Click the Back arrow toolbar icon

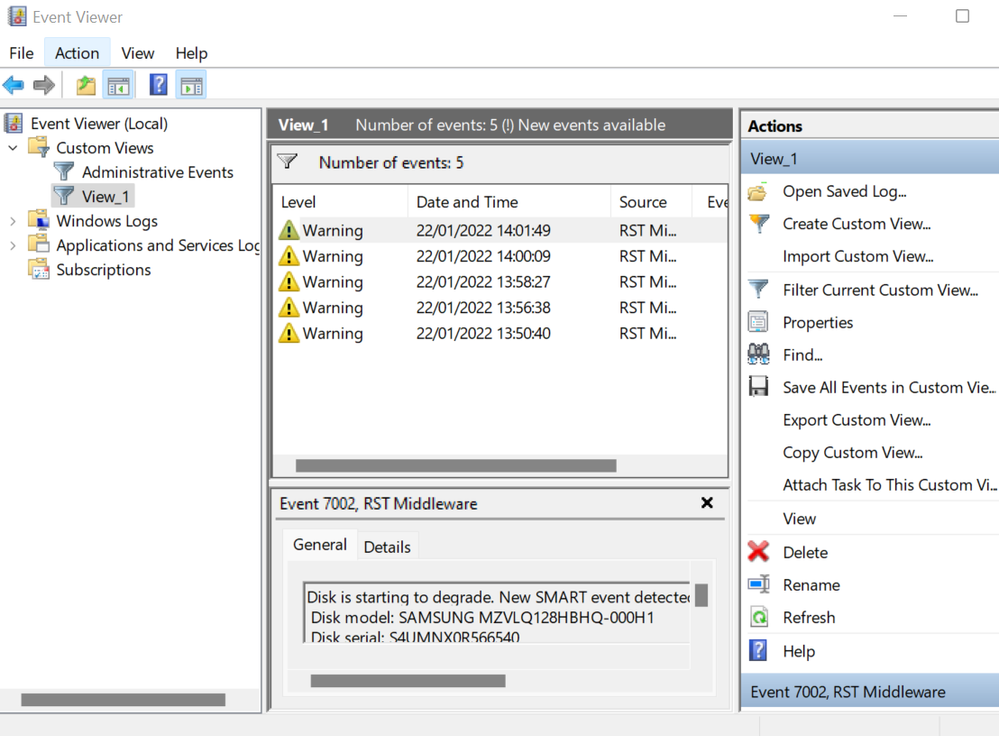13,85
